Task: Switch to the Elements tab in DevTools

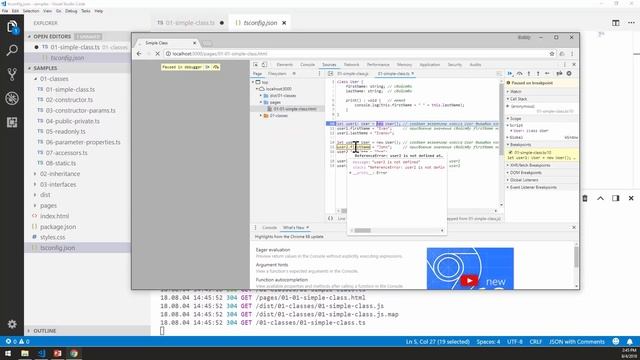Action: click(284, 64)
